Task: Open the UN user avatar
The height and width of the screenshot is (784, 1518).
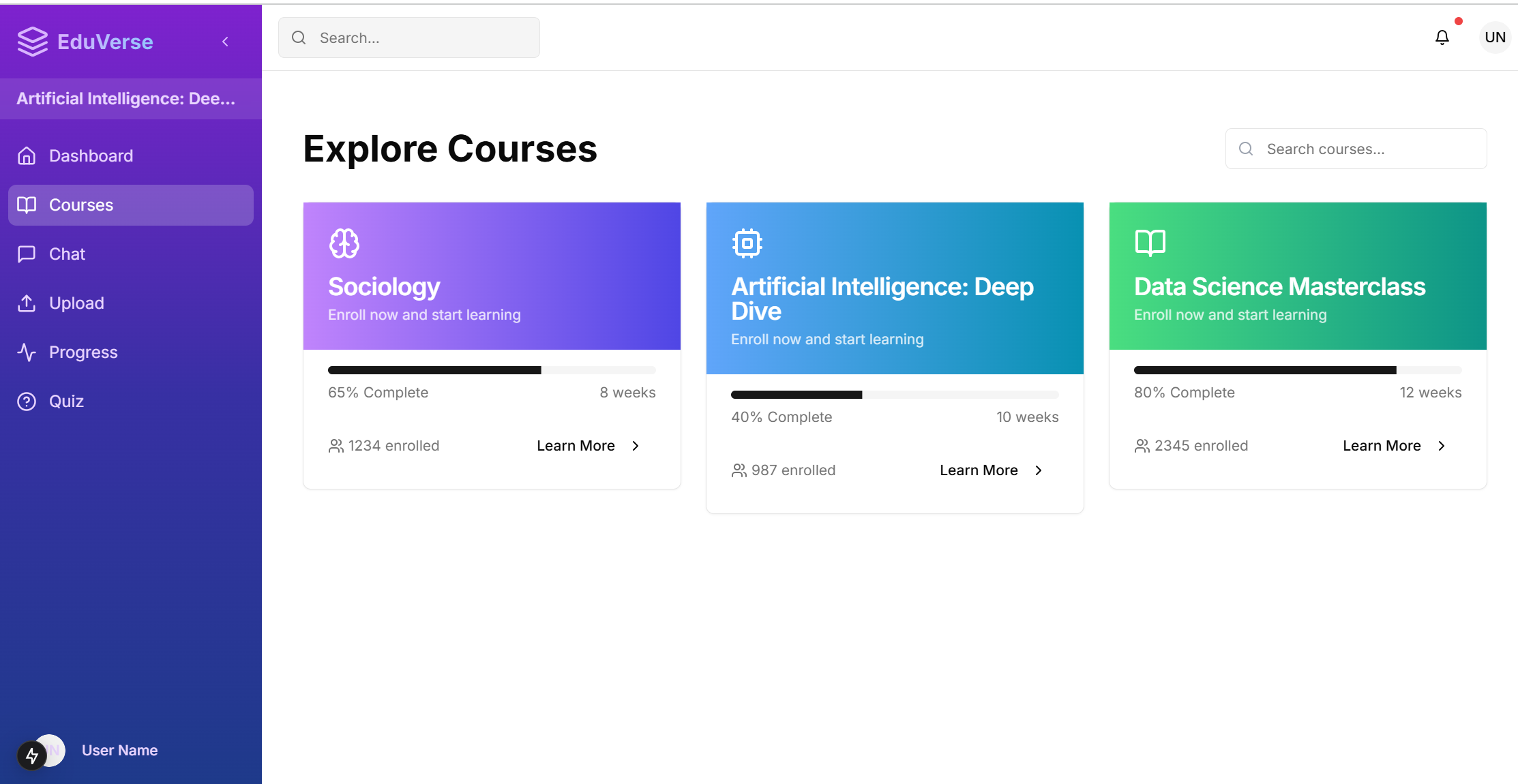Action: (1495, 37)
